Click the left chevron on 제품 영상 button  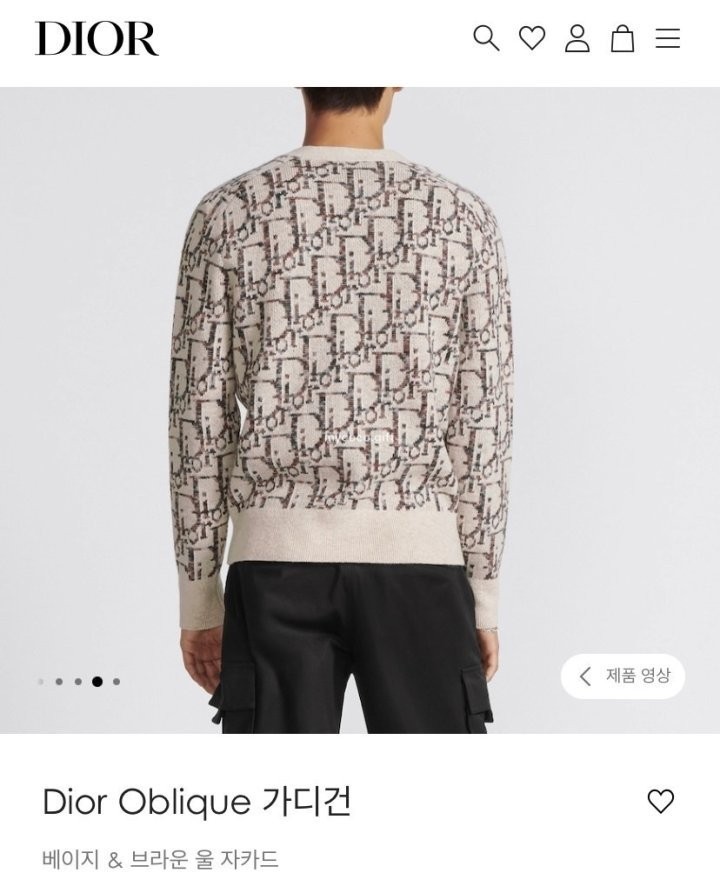tap(585, 676)
